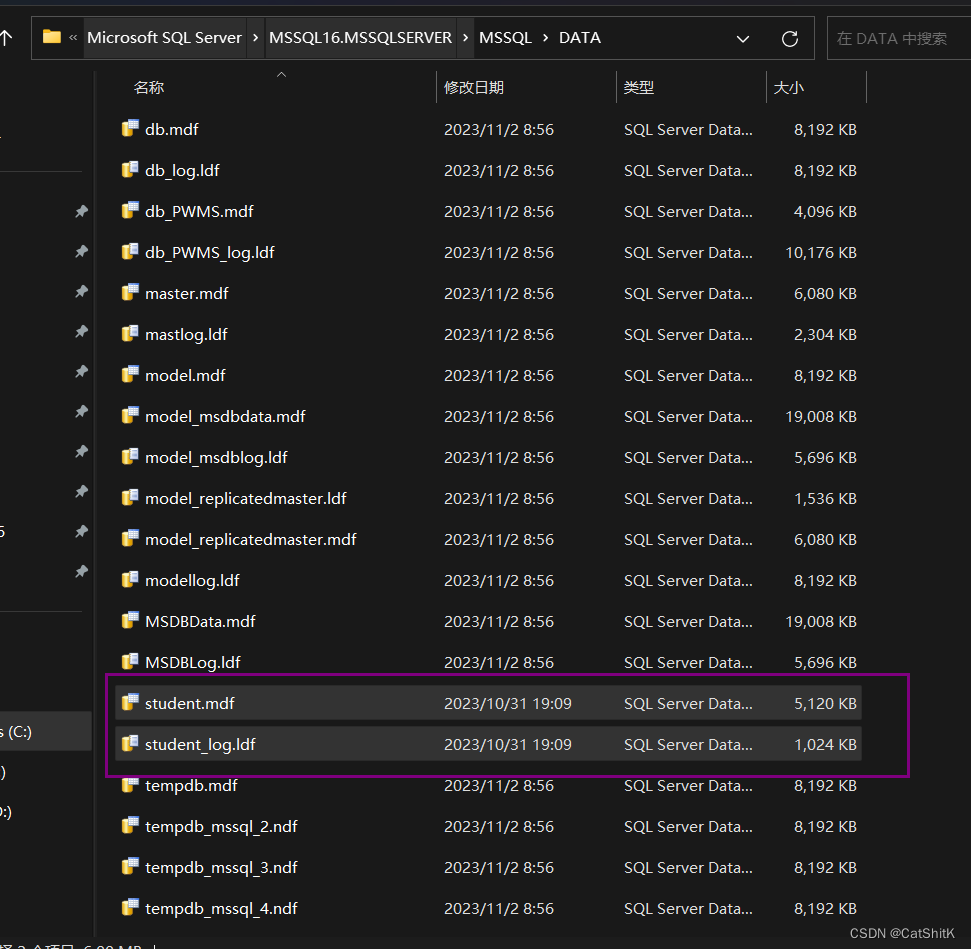
Task: Click the student.mdf file icon
Action: tap(130, 702)
